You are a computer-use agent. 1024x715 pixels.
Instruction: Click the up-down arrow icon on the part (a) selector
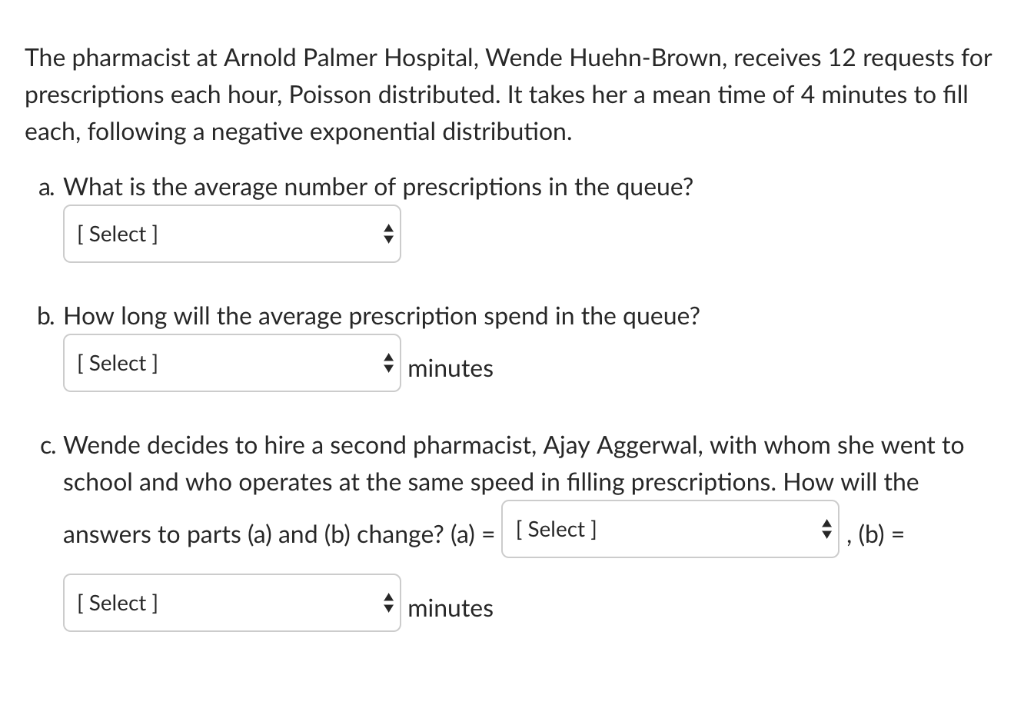coord(389,234)
